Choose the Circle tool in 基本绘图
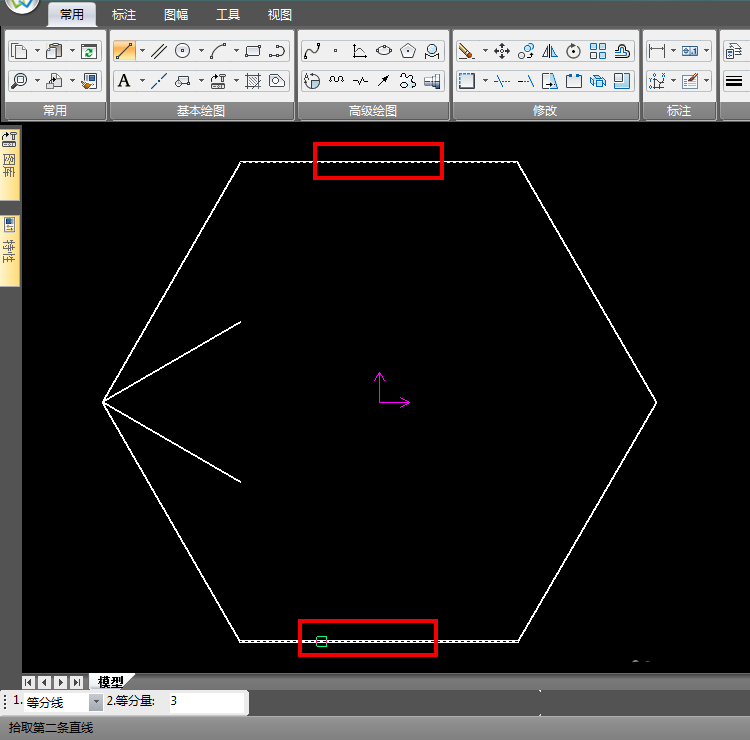Viewport: 750px width, 740px height. (183, 51)
